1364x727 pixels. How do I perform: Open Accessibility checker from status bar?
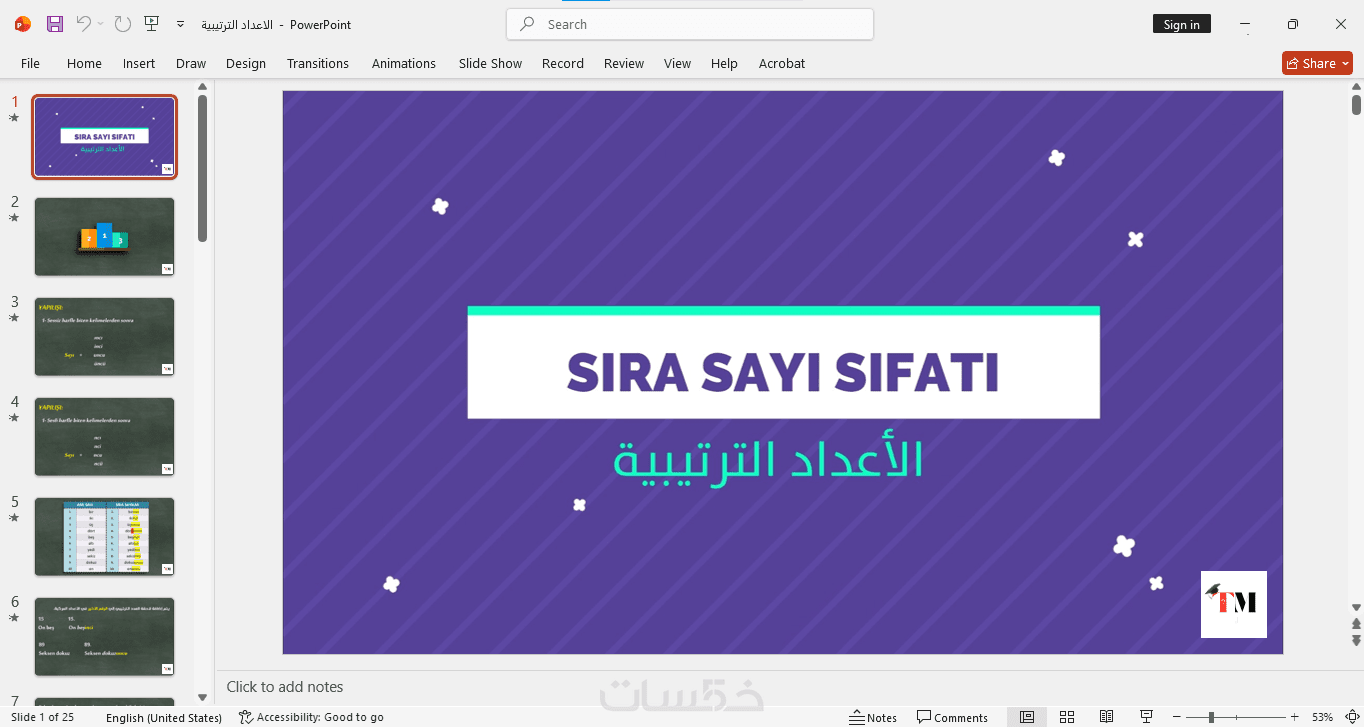311,717
